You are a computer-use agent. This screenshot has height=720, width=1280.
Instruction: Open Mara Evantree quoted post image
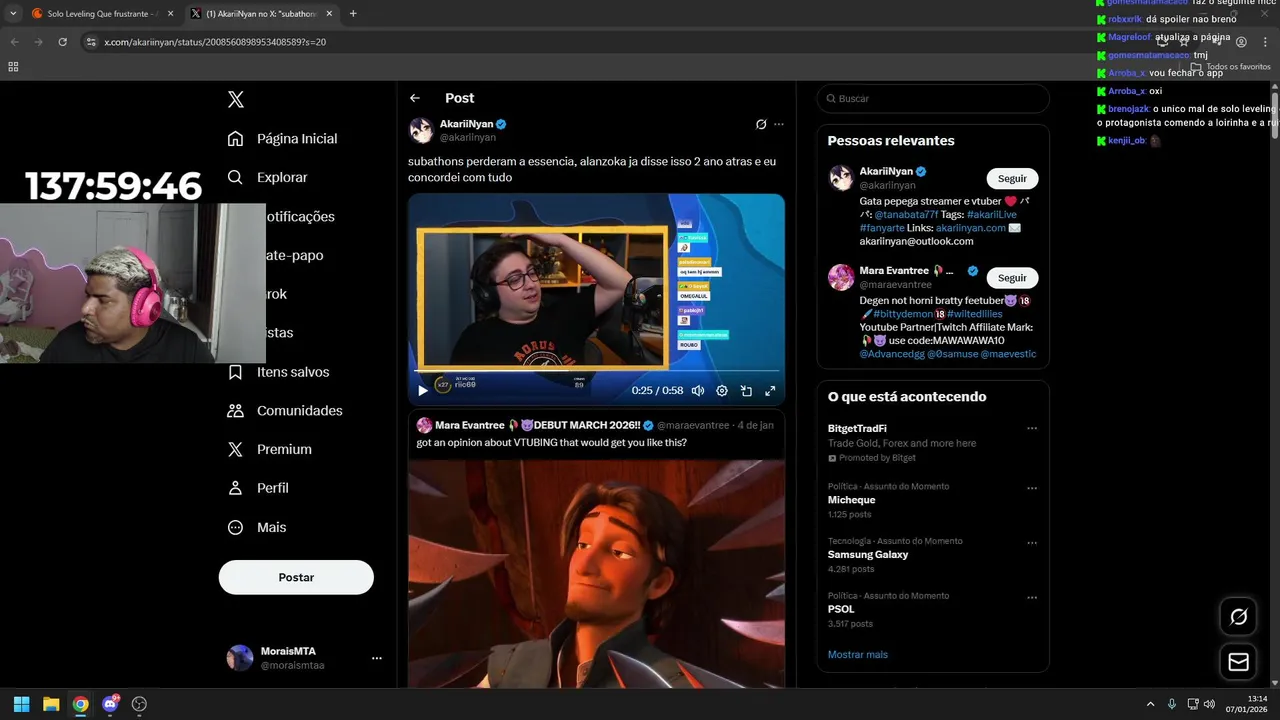click(x=596, y=573)
